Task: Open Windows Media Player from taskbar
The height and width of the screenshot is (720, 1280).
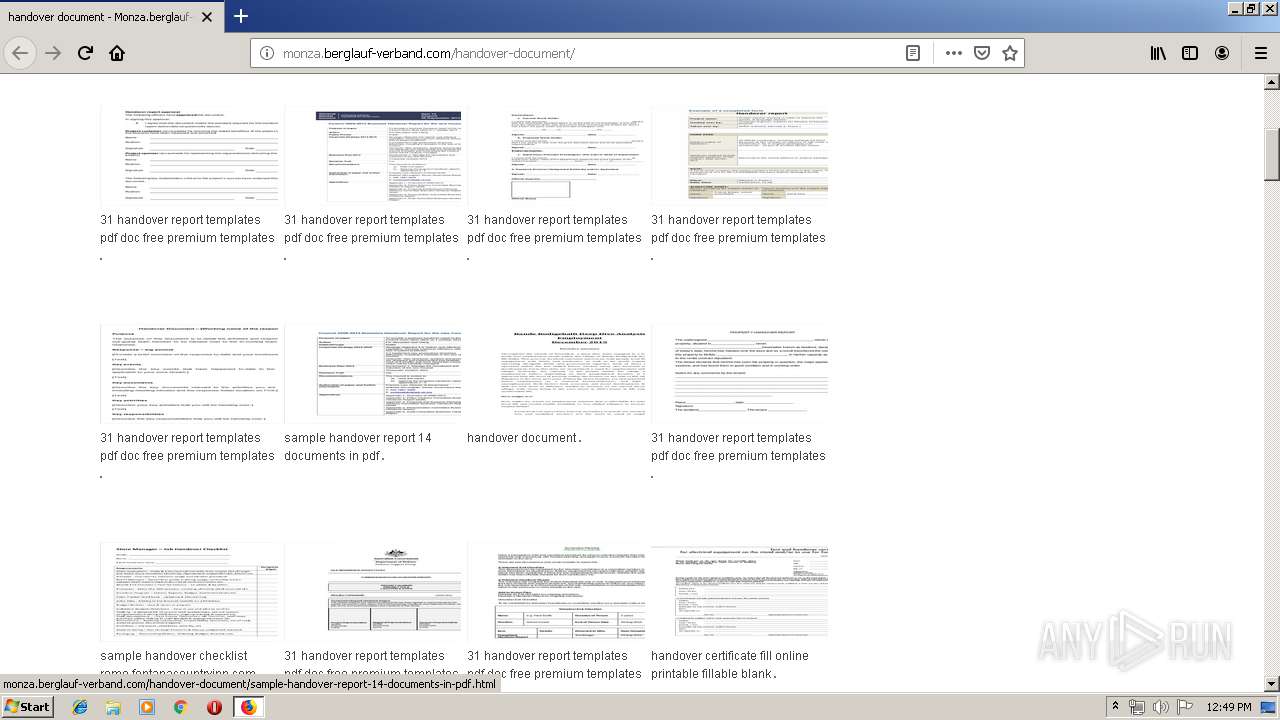Action: [x=147, y=707]
